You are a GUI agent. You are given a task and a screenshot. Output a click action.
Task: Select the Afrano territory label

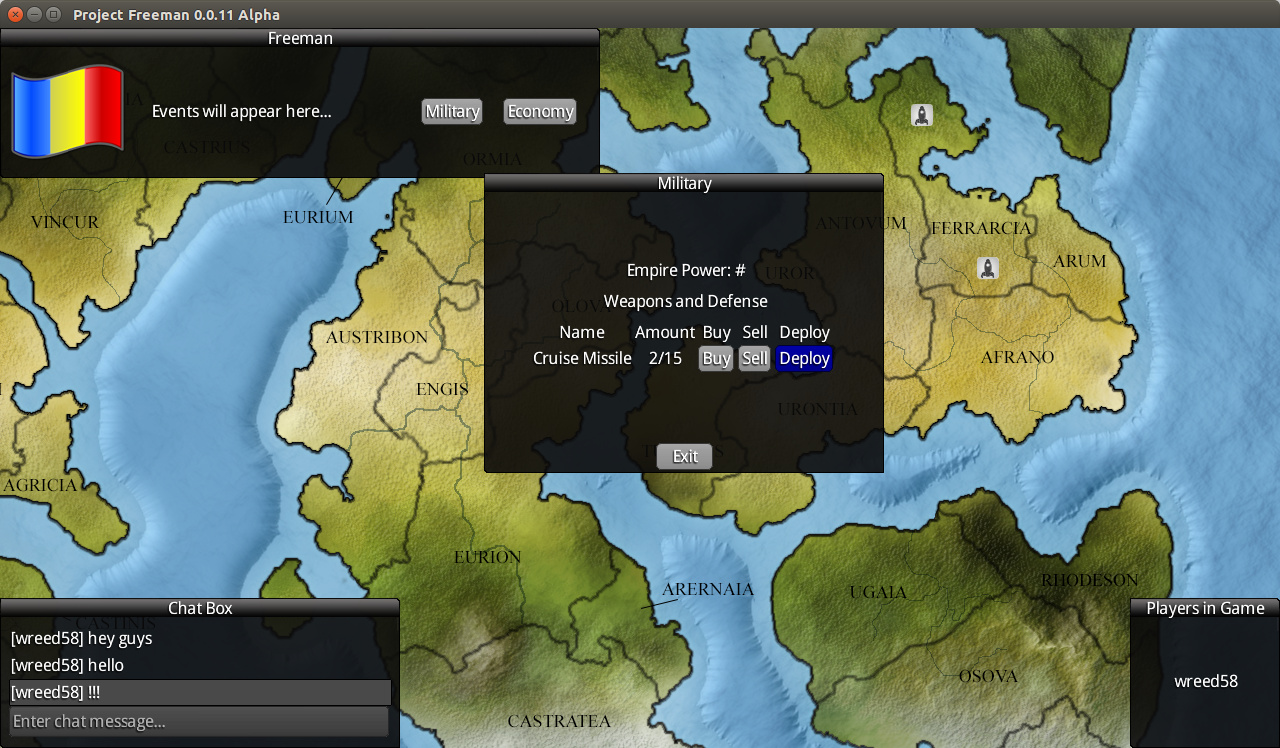[x=1017, y=357]
